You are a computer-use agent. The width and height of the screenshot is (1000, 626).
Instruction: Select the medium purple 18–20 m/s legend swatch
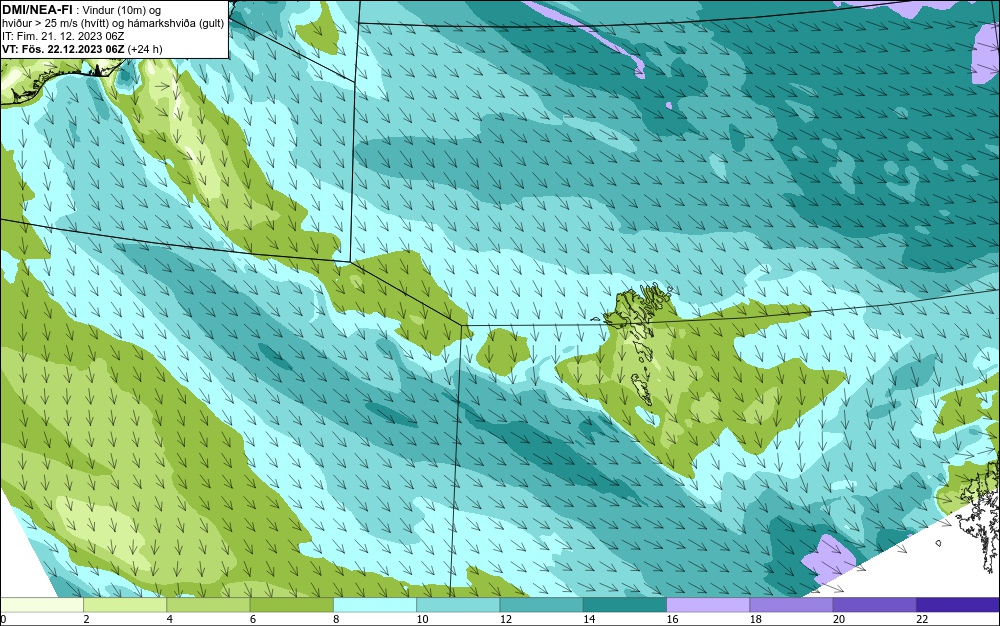pos(791,605)
